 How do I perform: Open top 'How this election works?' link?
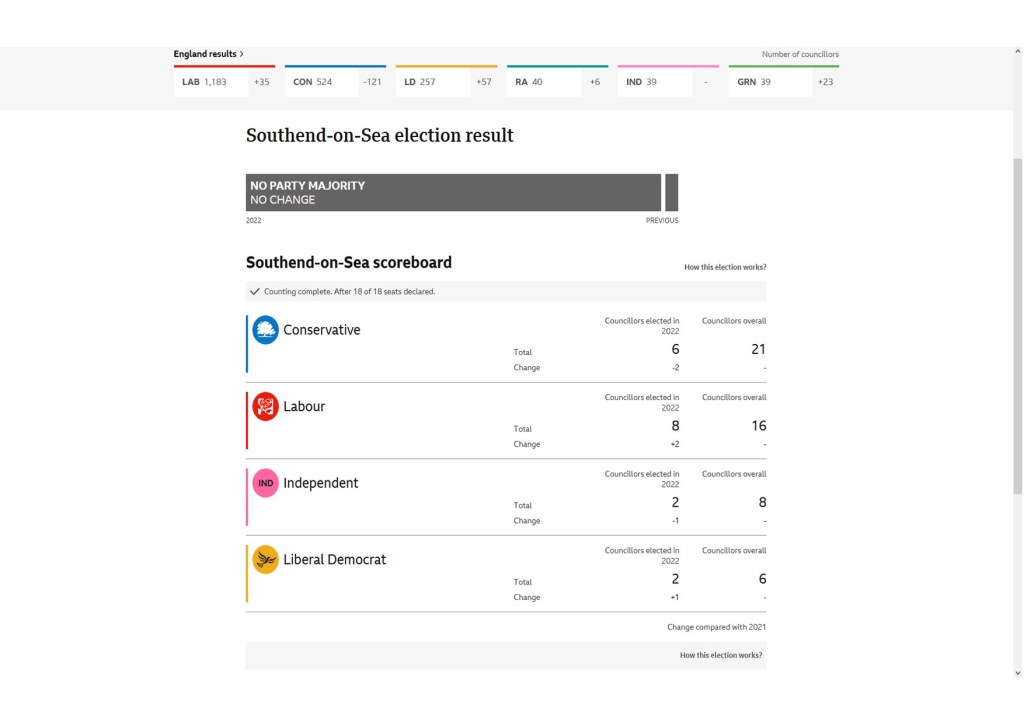pos(725,267)
